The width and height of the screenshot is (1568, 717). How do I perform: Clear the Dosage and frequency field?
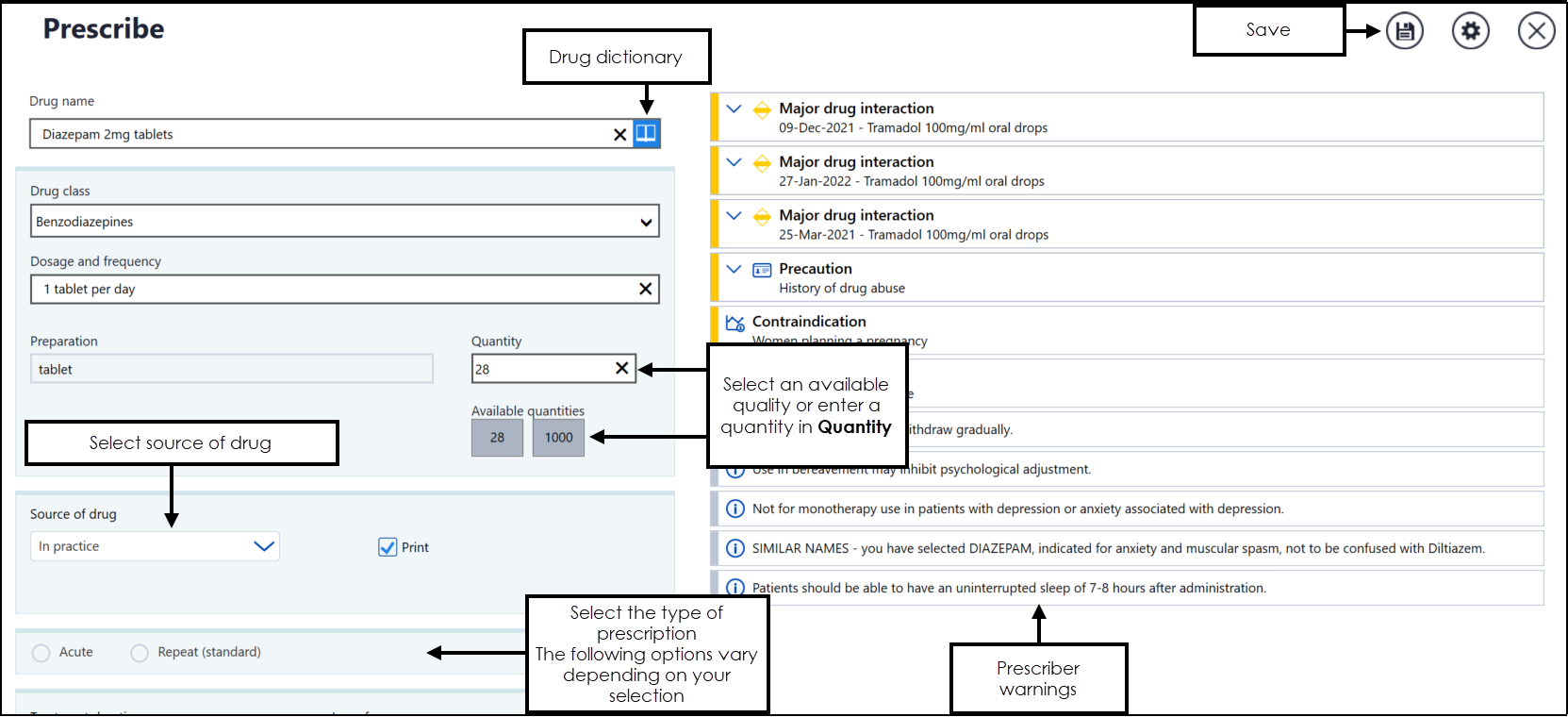coord(645,289)
